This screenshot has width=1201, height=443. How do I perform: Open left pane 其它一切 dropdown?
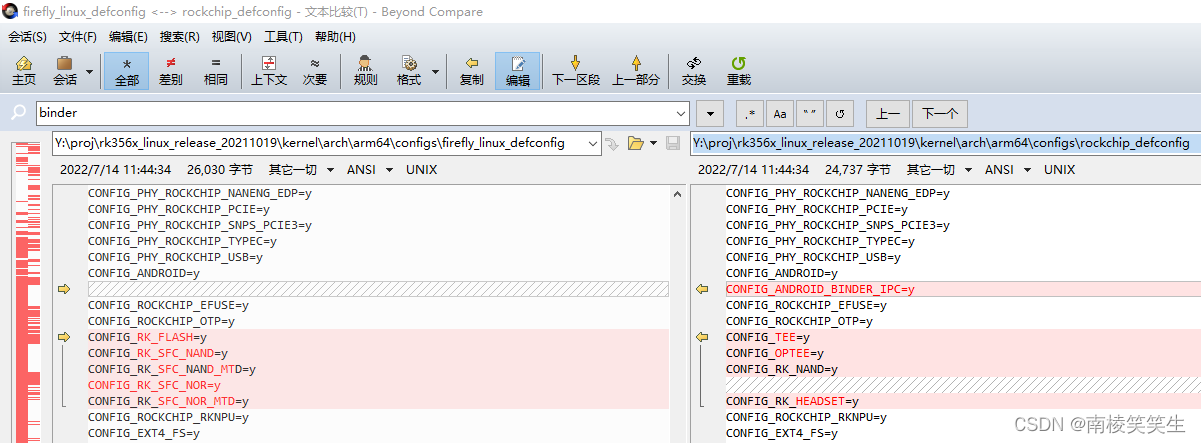coord(301,170)
